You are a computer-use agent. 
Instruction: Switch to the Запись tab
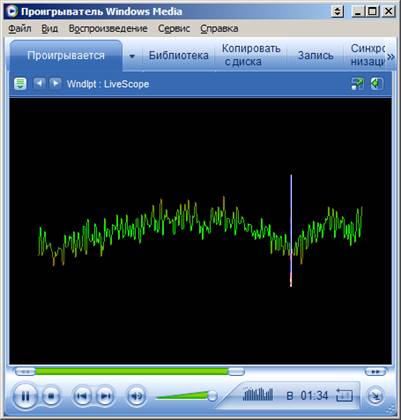315,55
